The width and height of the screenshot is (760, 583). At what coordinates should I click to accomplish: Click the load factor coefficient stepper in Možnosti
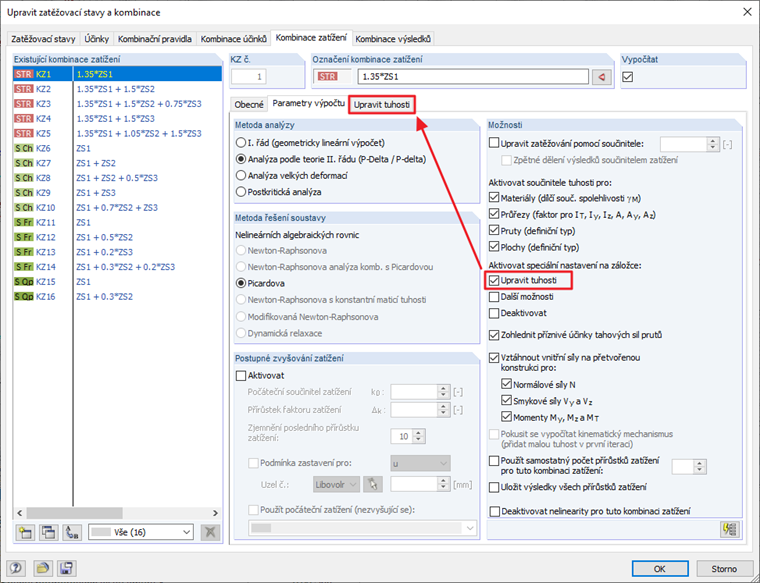tap(712, 144)
